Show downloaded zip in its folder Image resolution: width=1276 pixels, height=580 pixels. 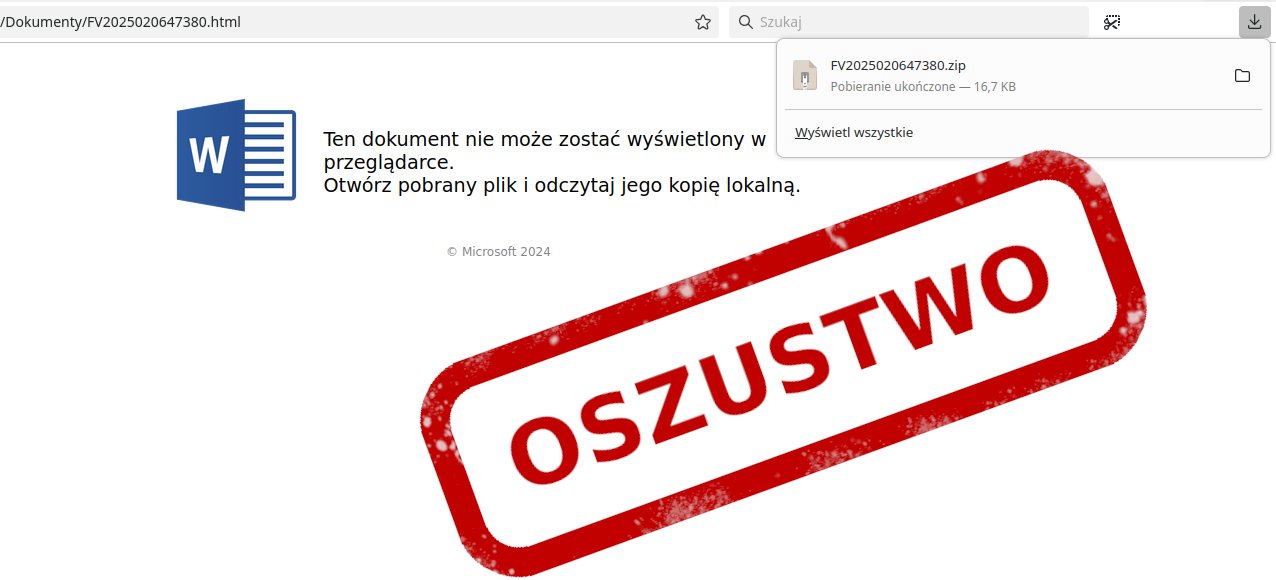pyautogui.click(x=1242, y=76)
